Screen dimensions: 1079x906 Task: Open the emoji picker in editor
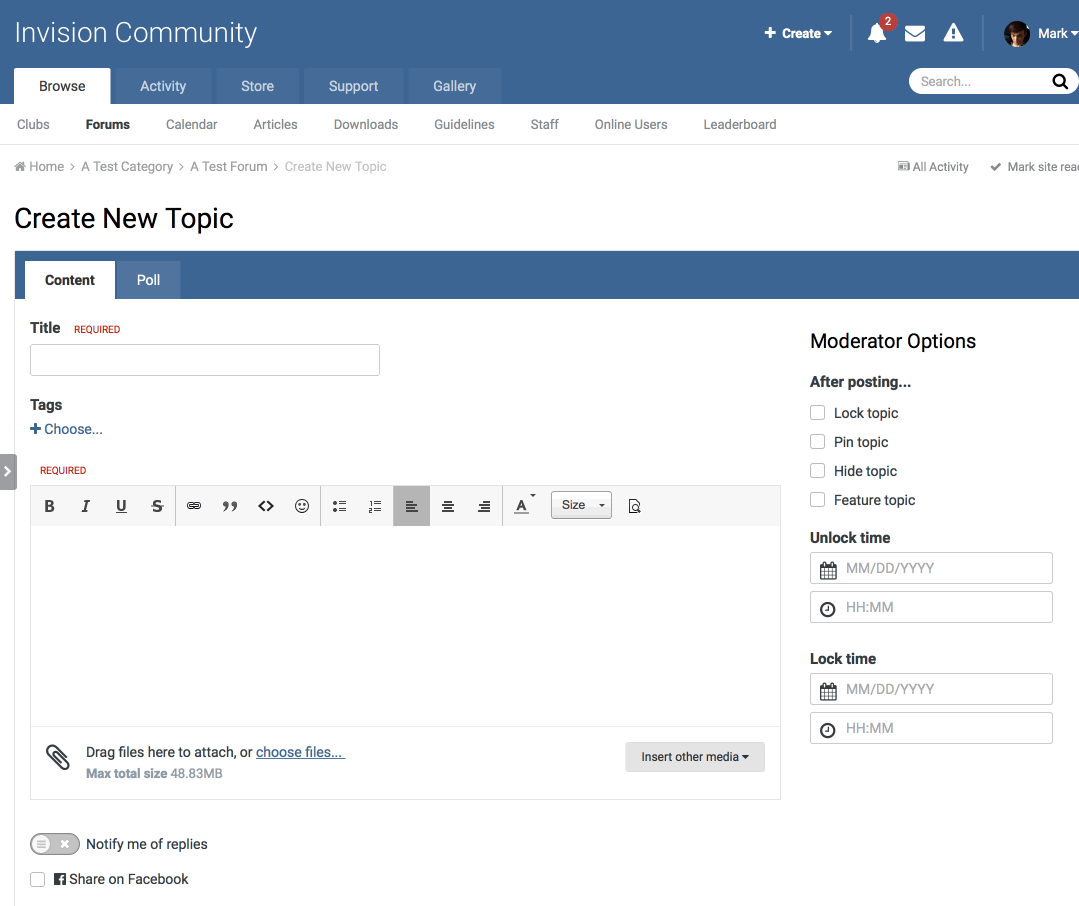point(302,506)
